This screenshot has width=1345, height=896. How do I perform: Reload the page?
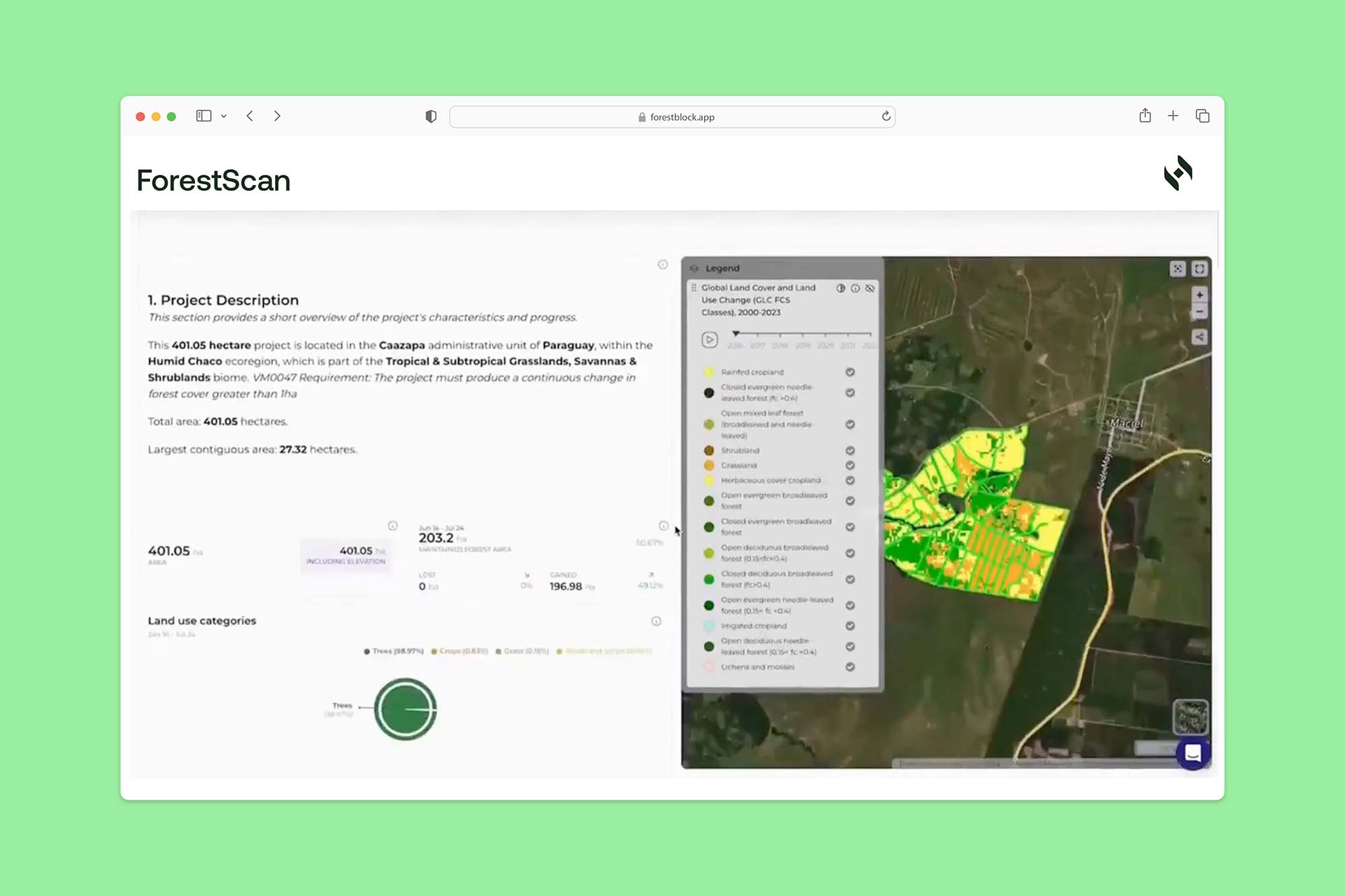(886, 116)
